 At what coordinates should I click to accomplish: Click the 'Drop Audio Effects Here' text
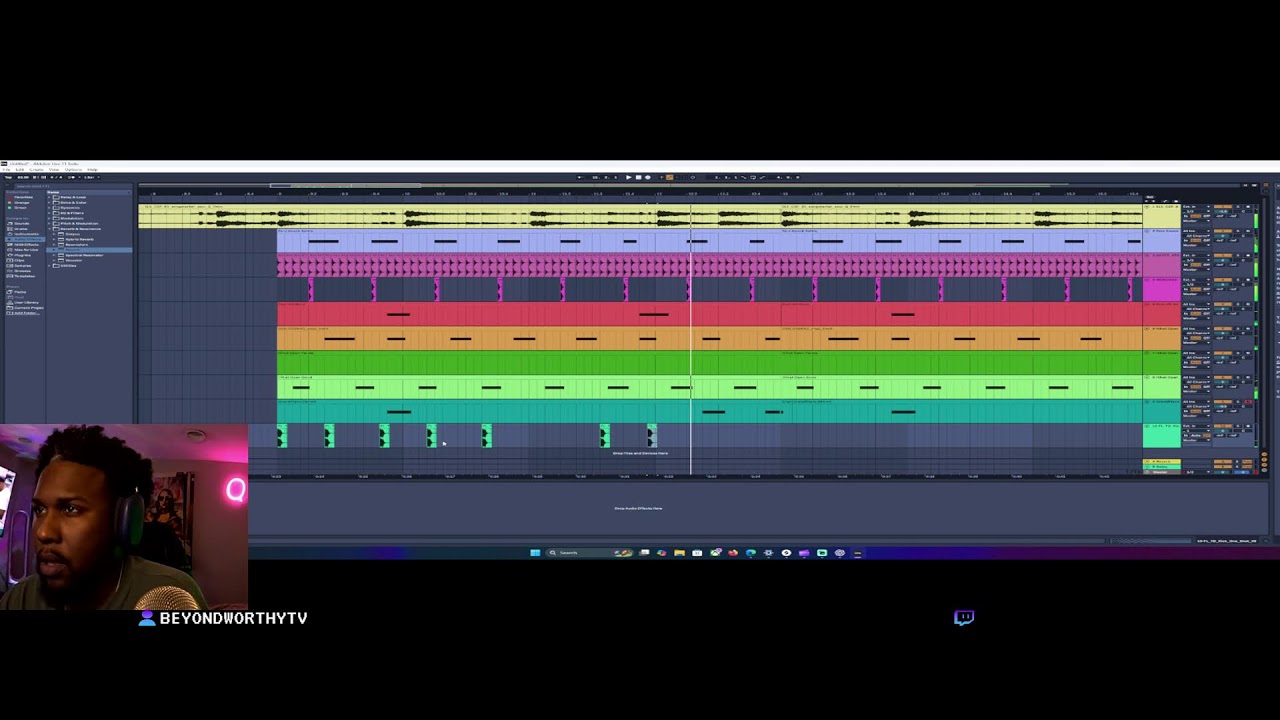[638, 508]
